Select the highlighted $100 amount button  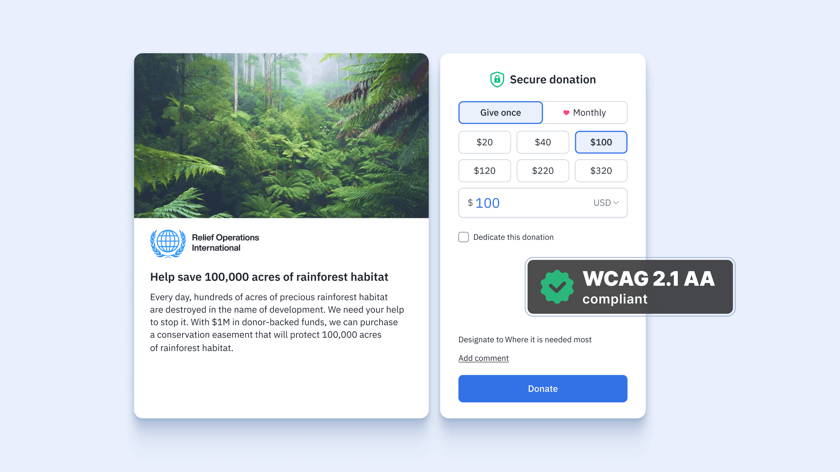(601, 142)
